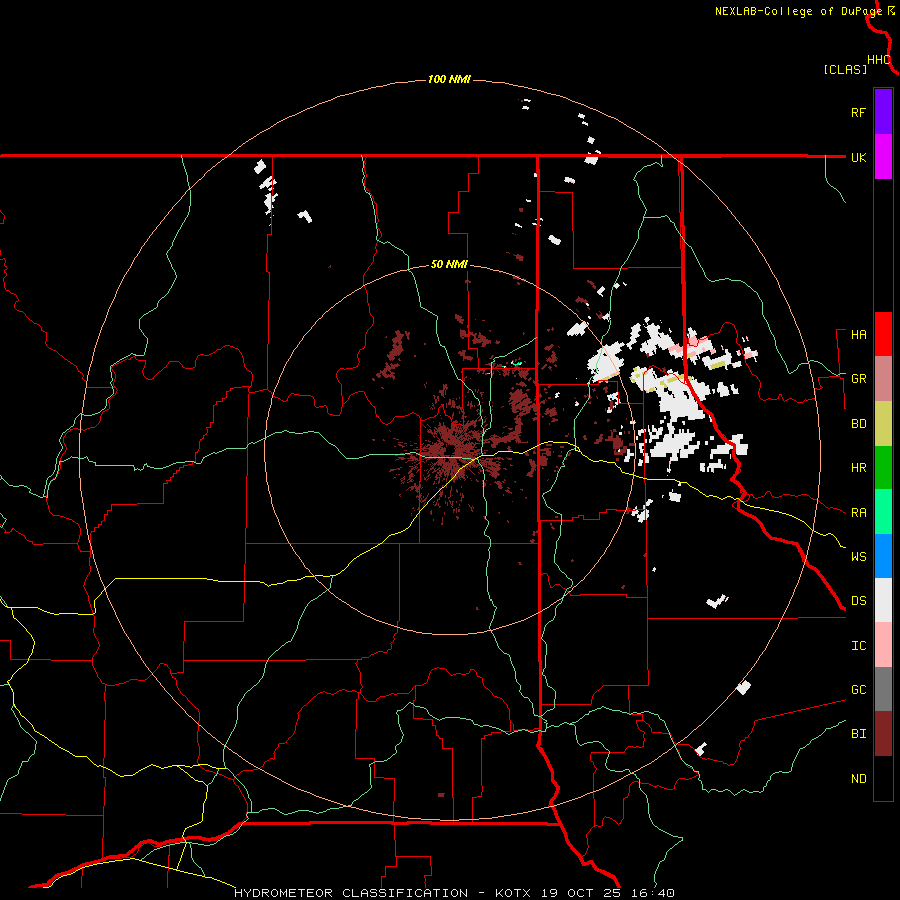900x900 pixels.
Task: Click the GC legend label
Action: tap(859, 690)
